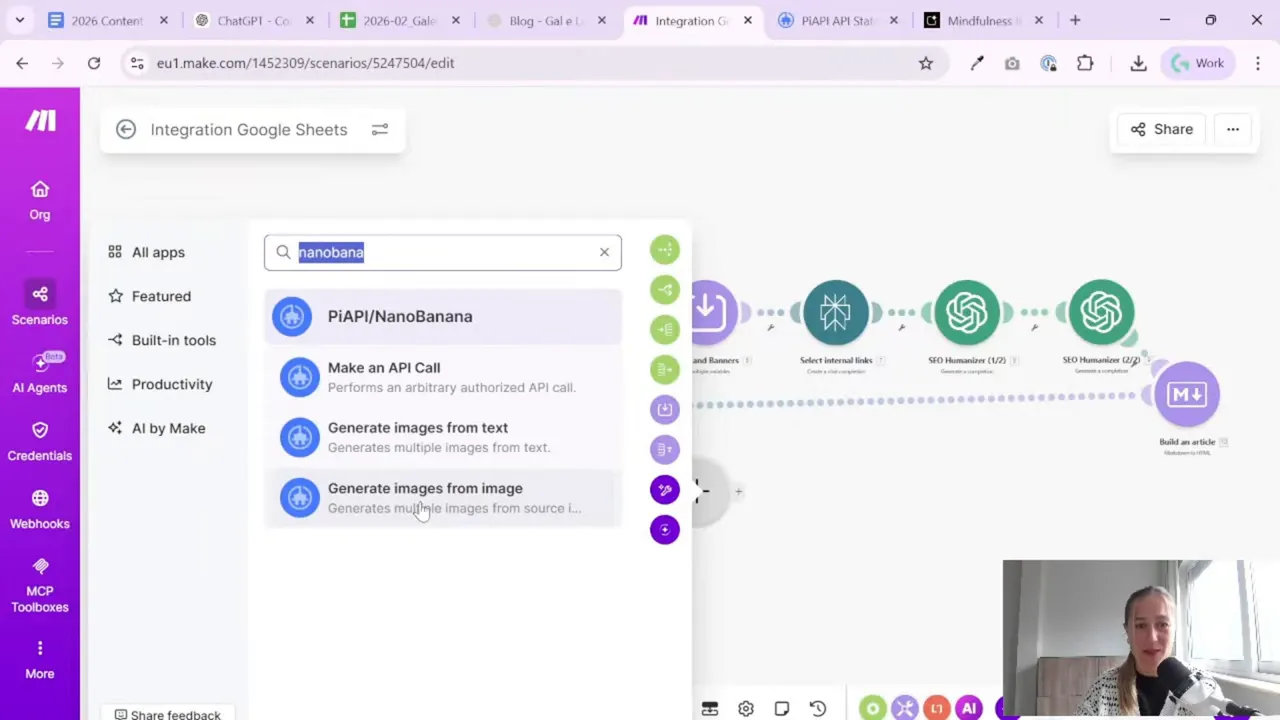Open a new browser tab

coord(1075,20)
